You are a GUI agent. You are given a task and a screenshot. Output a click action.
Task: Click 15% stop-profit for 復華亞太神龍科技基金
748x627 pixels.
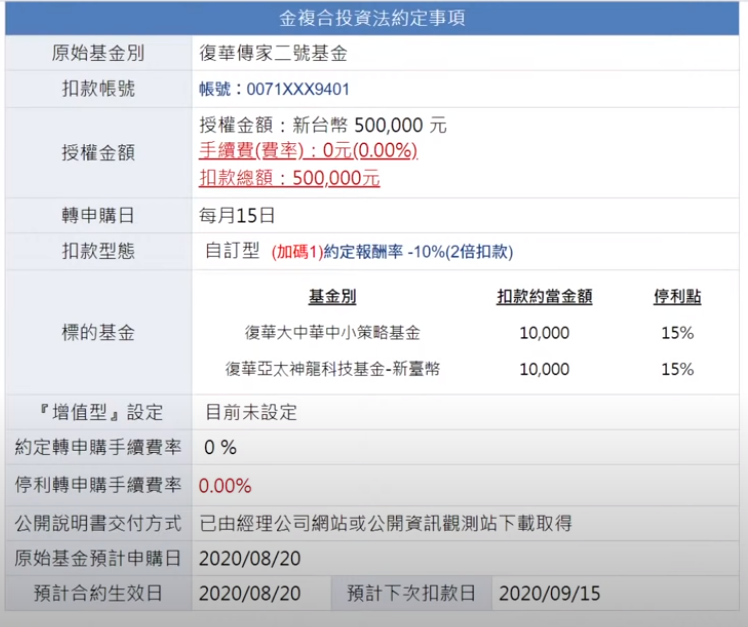pos(677,369)
